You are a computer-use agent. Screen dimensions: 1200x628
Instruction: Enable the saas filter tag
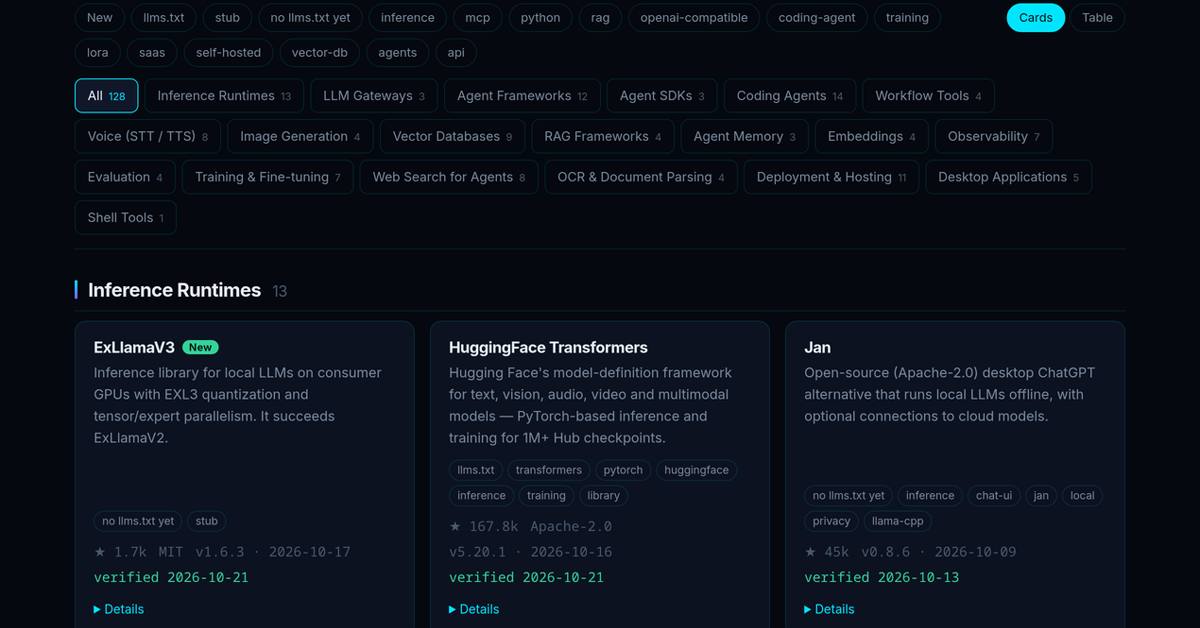pos(153,52)
